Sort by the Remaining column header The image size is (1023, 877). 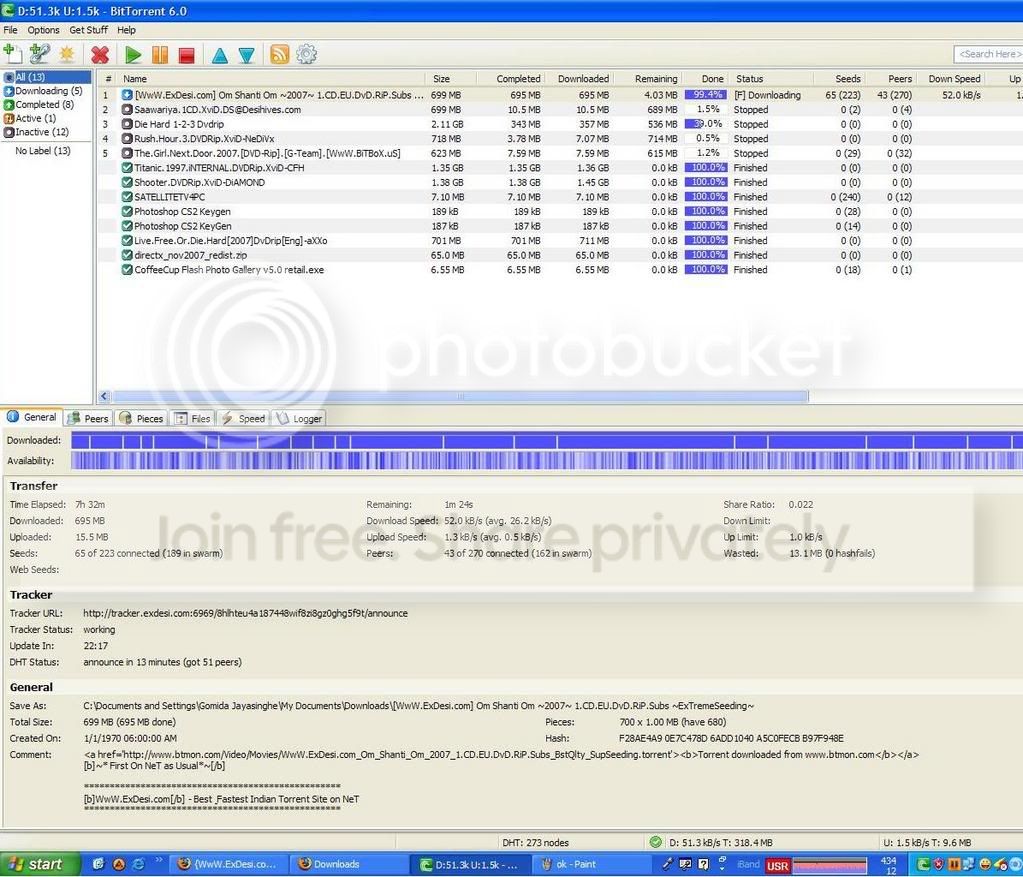point(649,78)
